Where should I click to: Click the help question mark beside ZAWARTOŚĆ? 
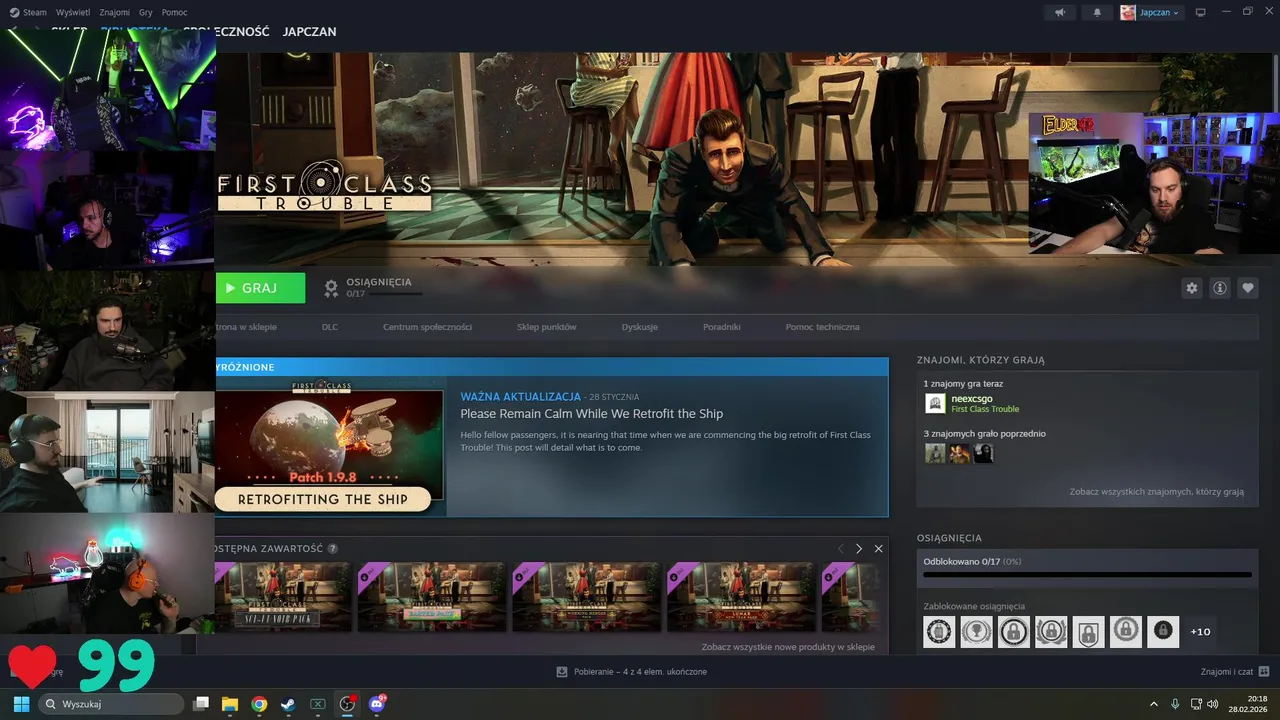tap(332, 549)
